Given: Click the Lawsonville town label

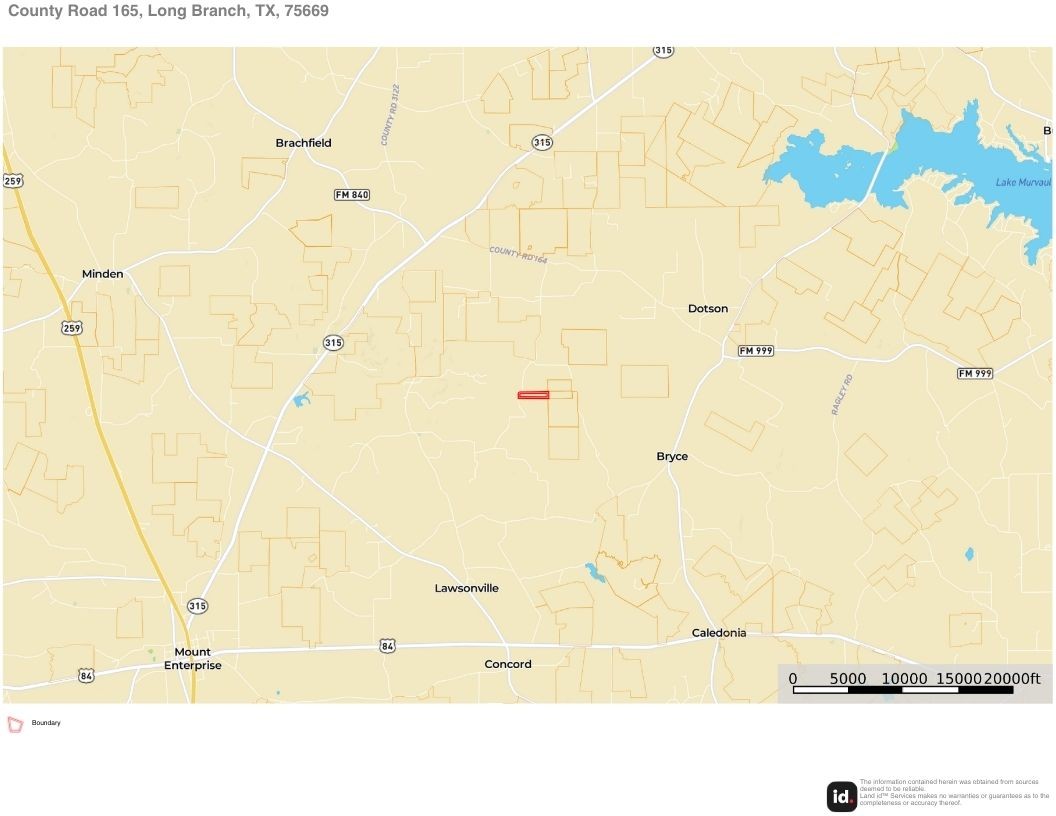Looking at the screenshot, I should click(466, 588).
